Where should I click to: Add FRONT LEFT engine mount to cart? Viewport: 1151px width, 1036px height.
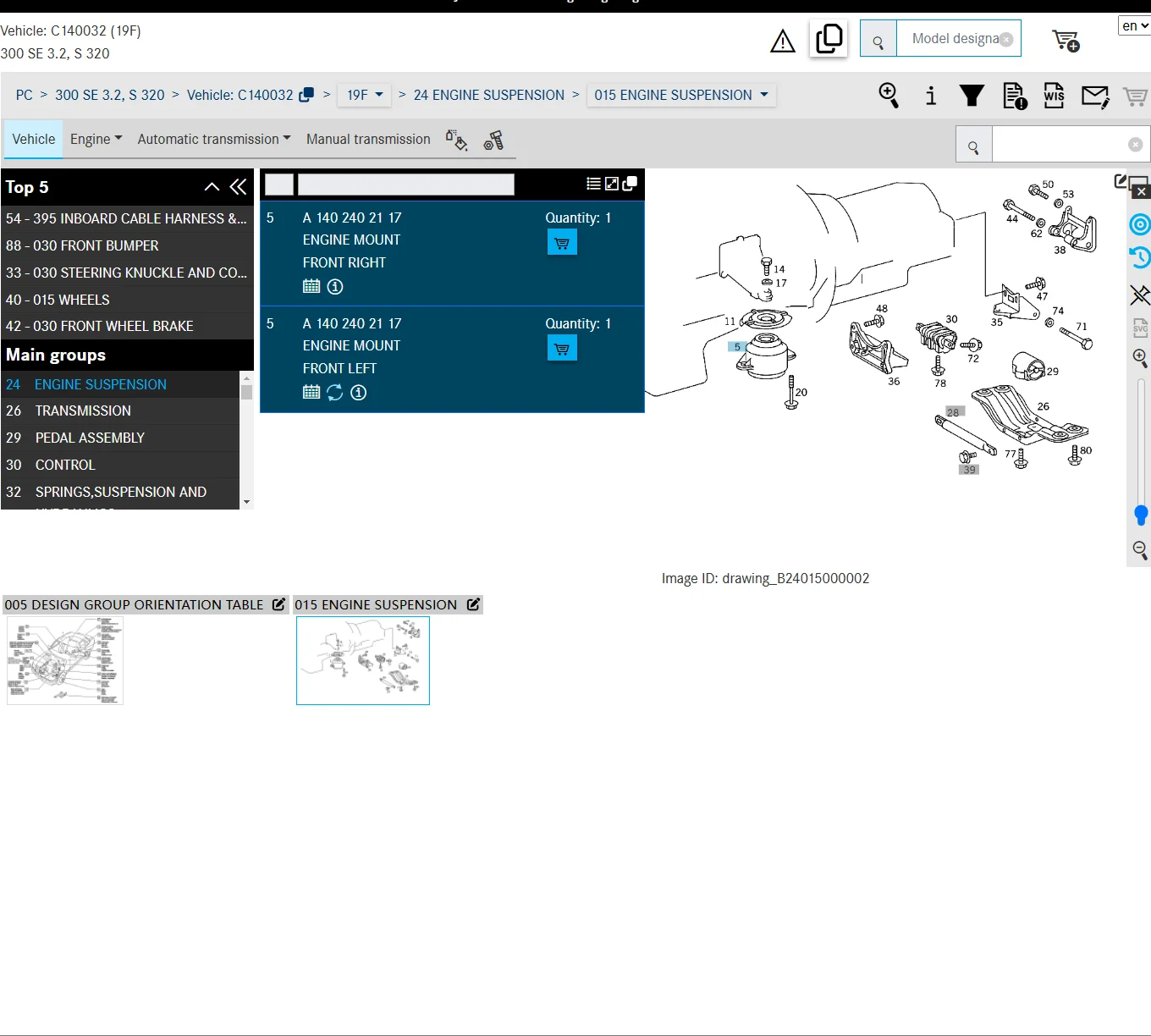(562, 349)
